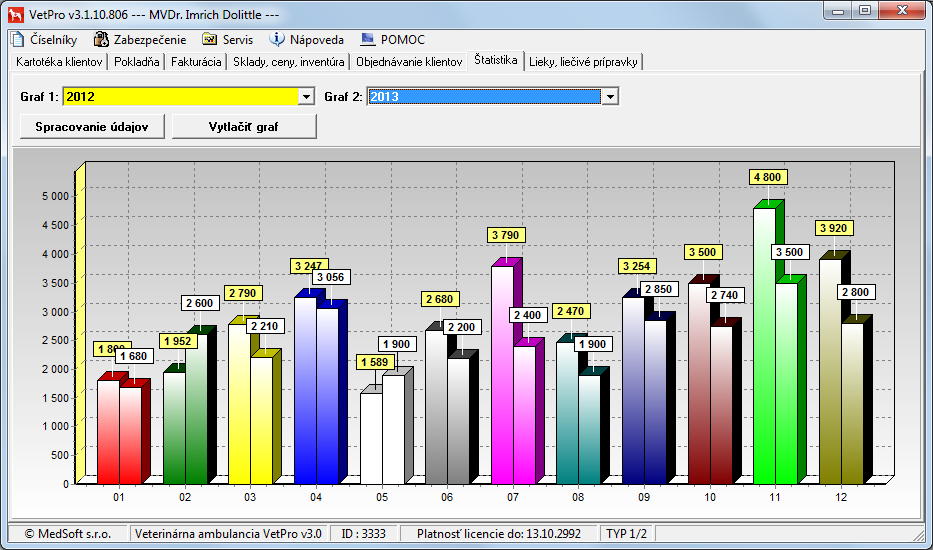Click the red bar of month 01

coord(108,432)
